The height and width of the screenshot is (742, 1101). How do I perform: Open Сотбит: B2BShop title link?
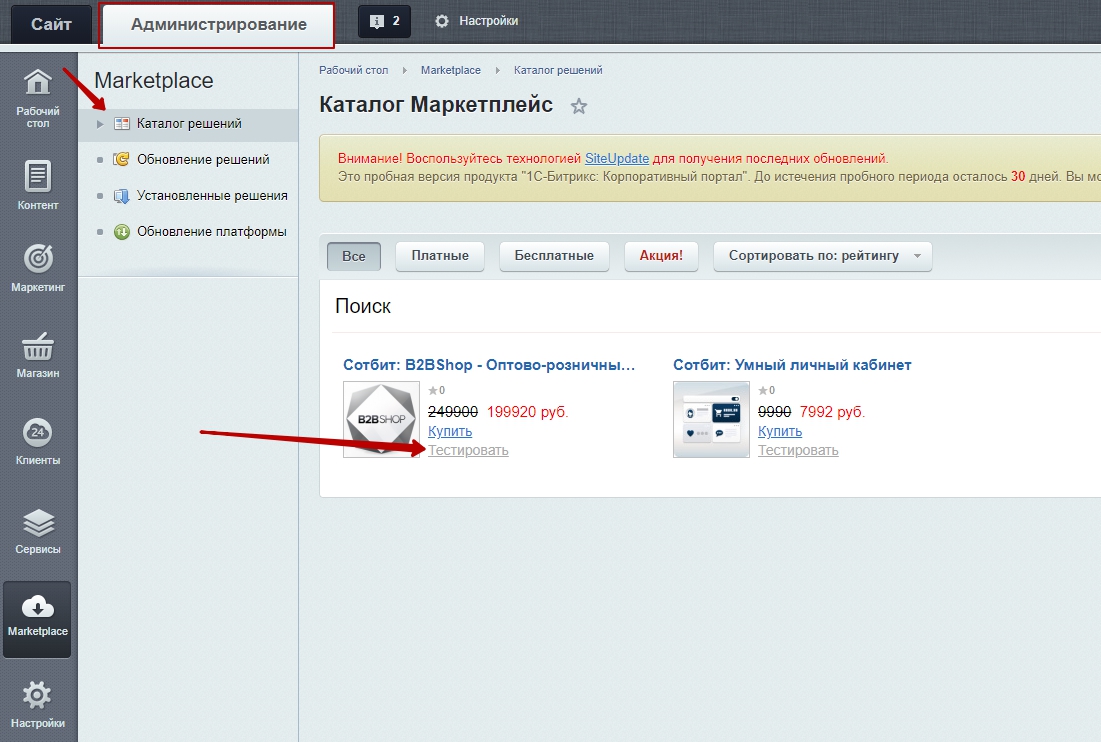pos(489,365)
